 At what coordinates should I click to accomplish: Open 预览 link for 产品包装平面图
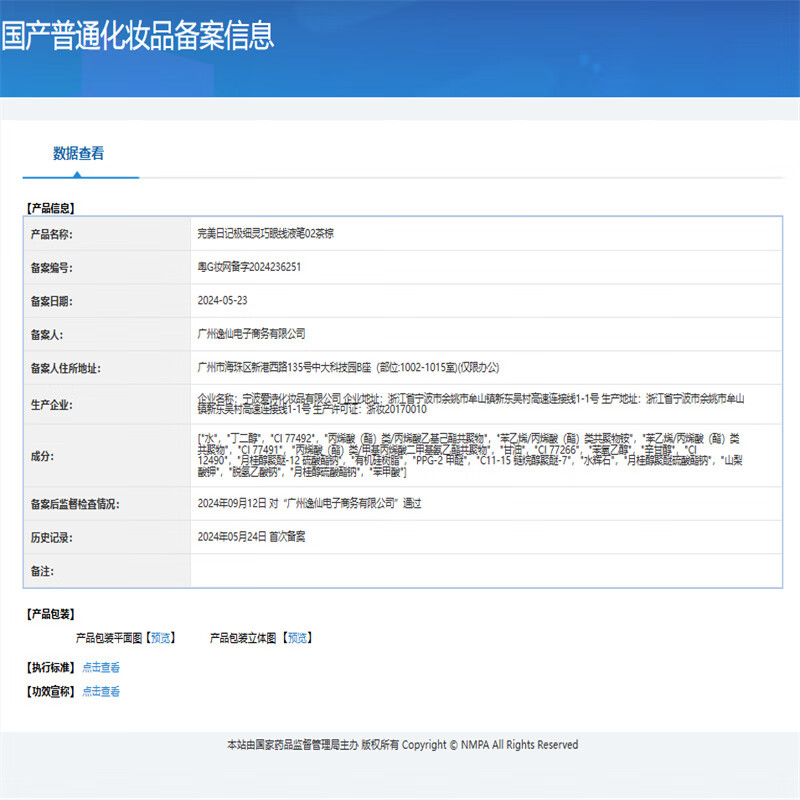[161, 637]
